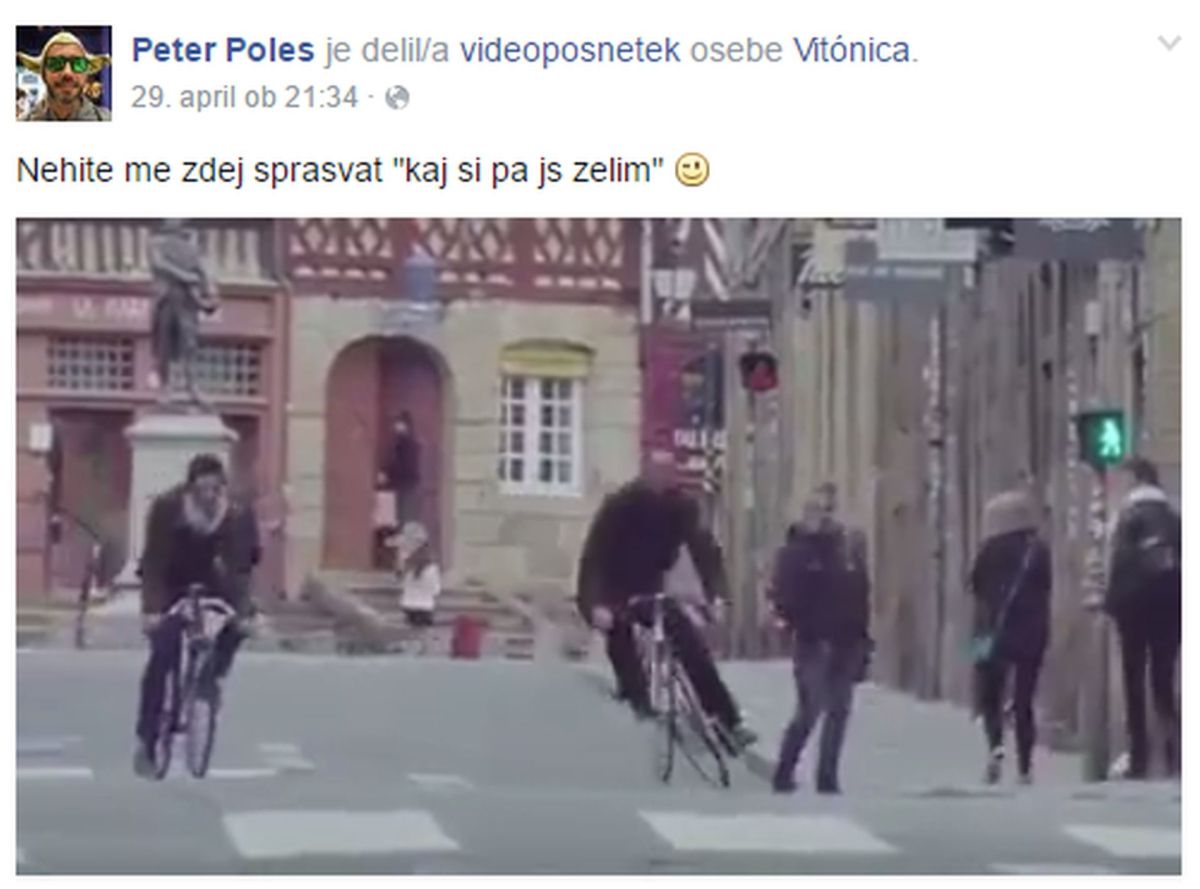Screen dimensions: 1200x889
Task: Open Peter Poles' profile picture
Action: pos(63,73)
